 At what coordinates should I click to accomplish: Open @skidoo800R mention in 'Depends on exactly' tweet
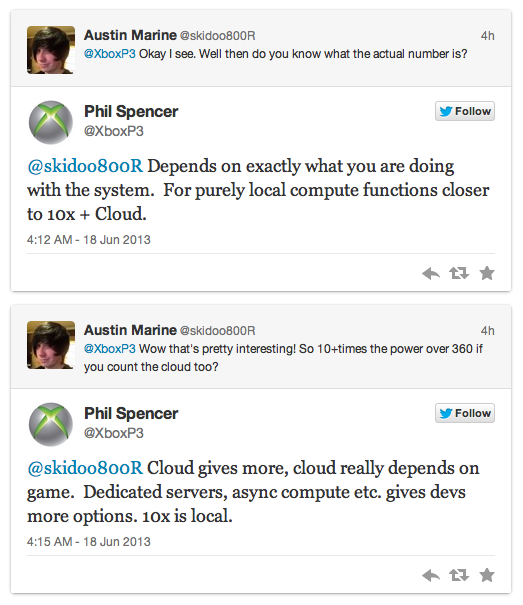pyautogui.click(x=85, y=166)
